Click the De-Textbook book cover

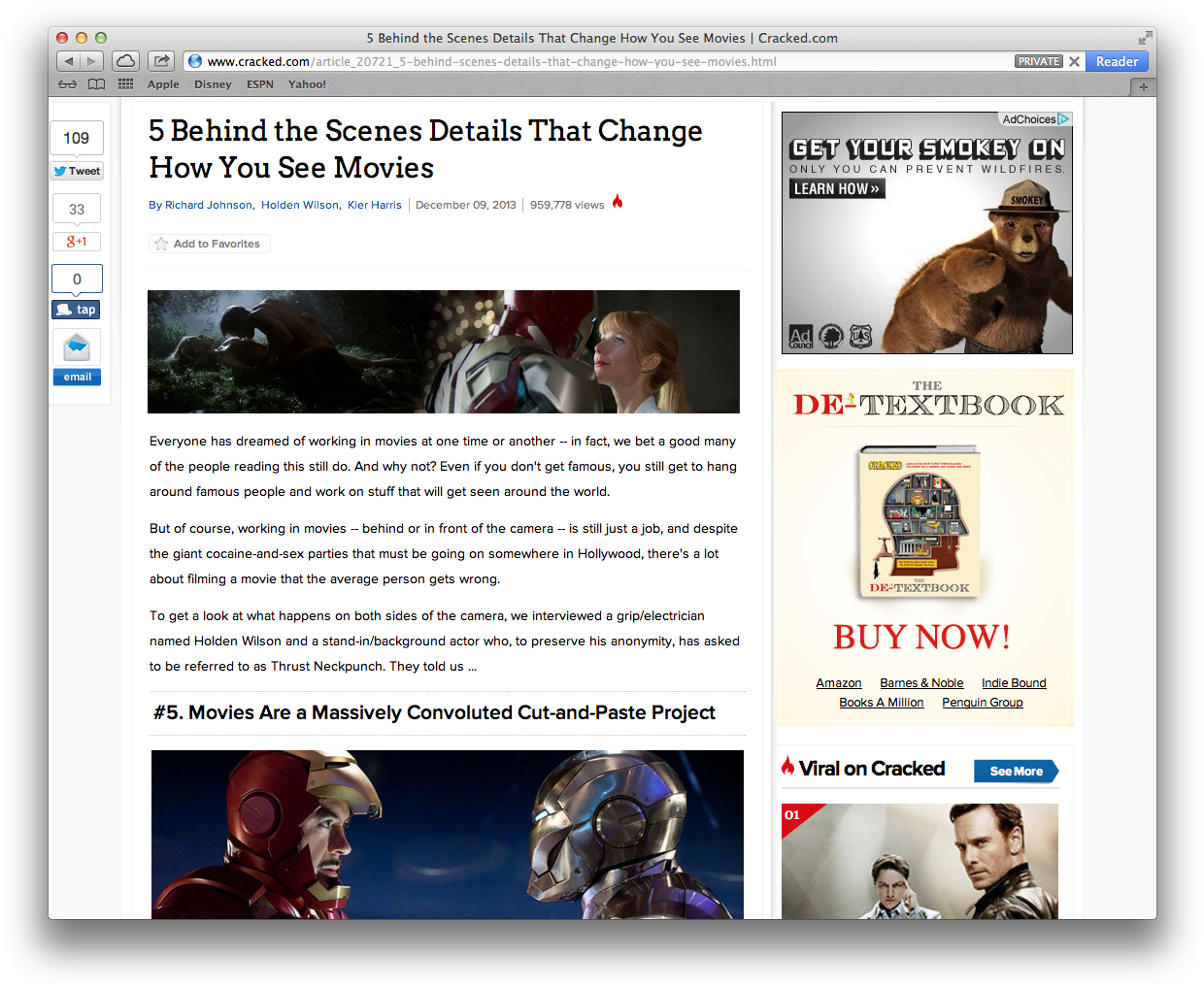(920, 521)
